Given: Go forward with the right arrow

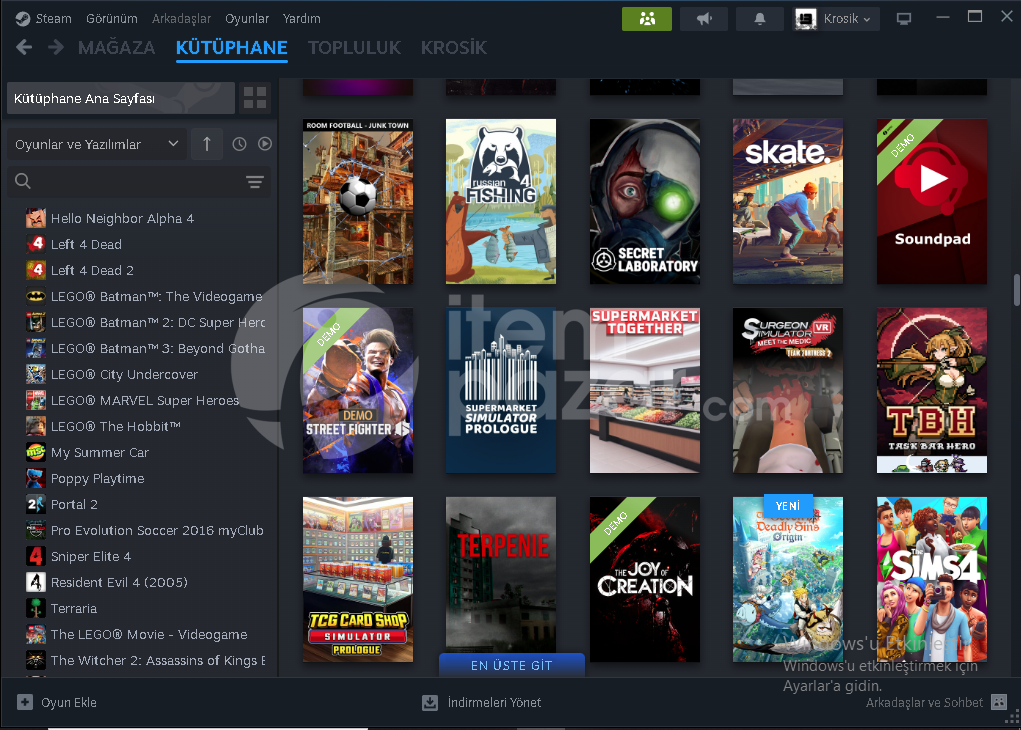Looking at the screenshot, I should point(56,47).
